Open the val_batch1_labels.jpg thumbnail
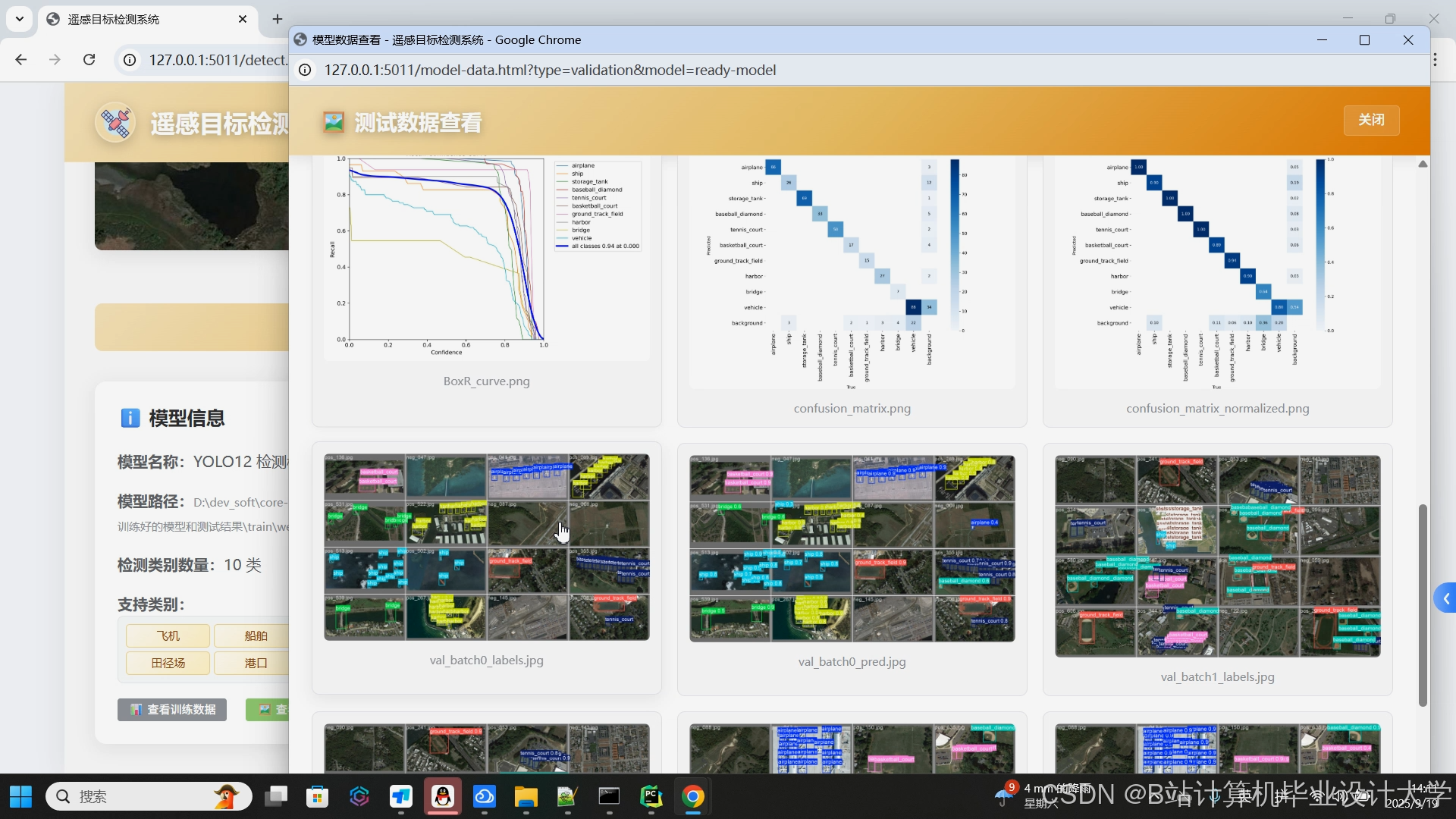This screenshot has width=1456, height=819. (1217, 556)
